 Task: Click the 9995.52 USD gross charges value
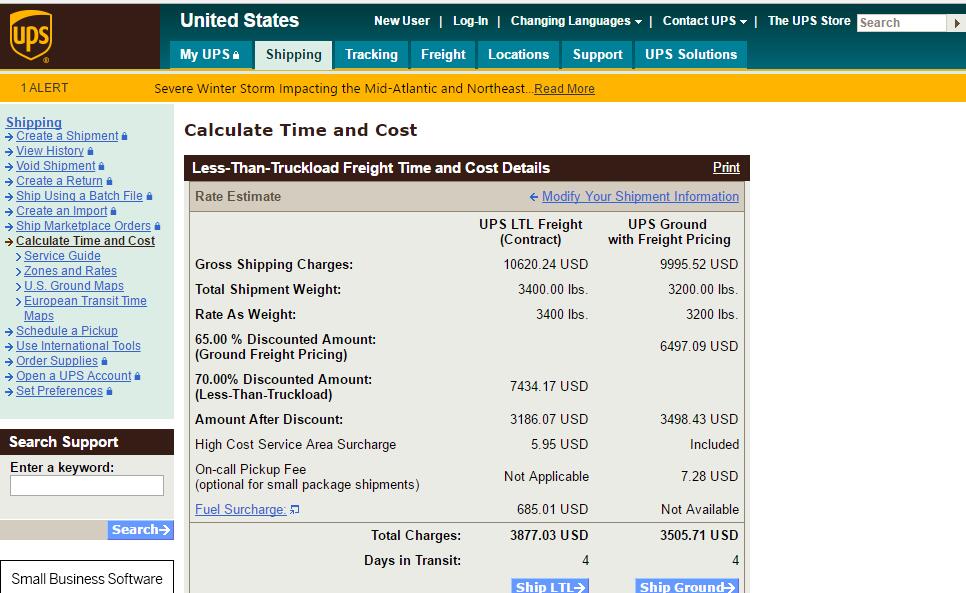tap(699, 265)
